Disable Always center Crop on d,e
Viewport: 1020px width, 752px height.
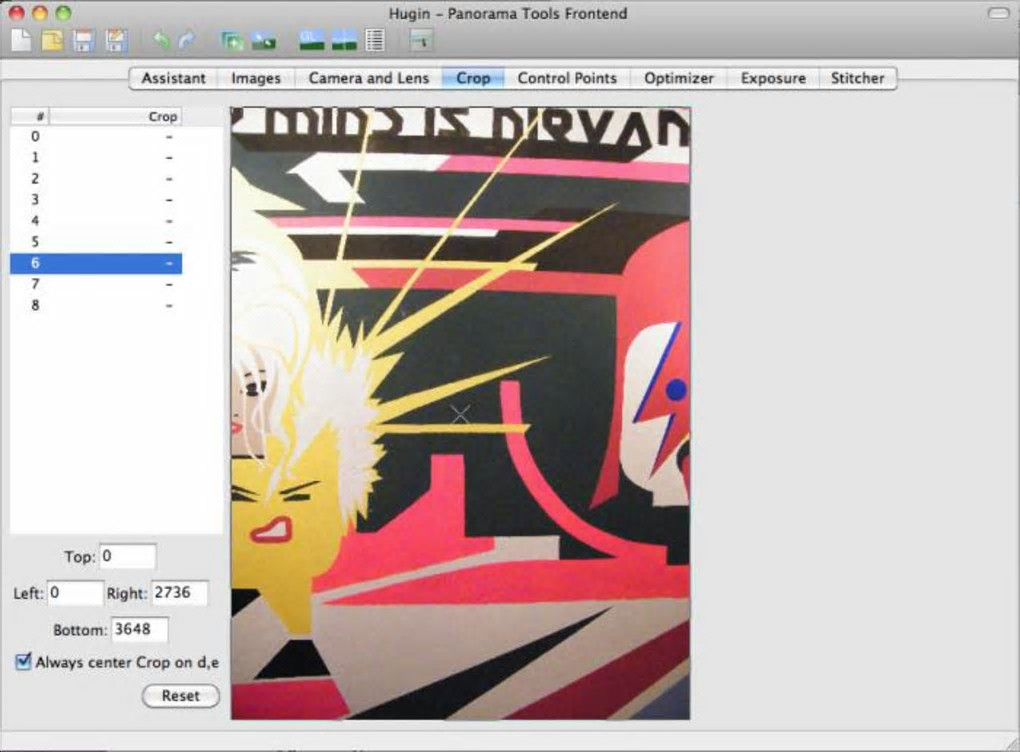tap(23, 662)
